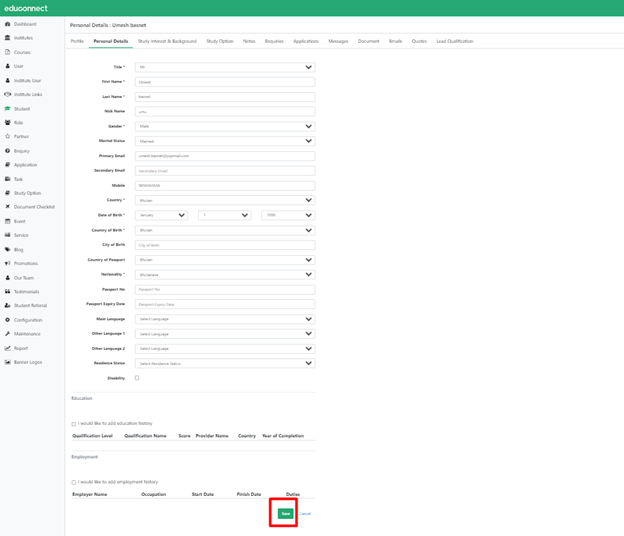The height and width of the screenshot is (536, 624).
Task: Click the Study Option sidebar icon
Action: point(7,193)
